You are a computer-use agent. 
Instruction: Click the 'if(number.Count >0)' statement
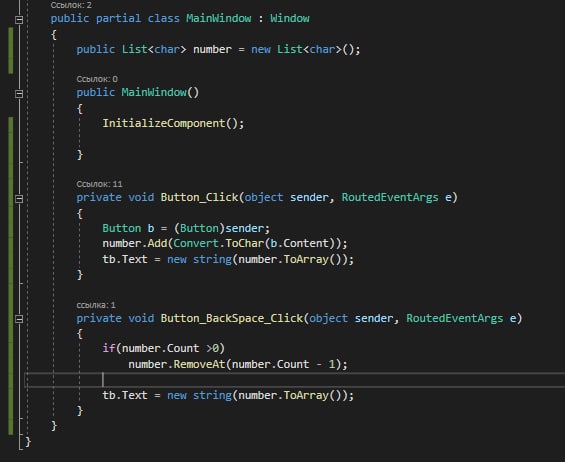pos(164,348)
